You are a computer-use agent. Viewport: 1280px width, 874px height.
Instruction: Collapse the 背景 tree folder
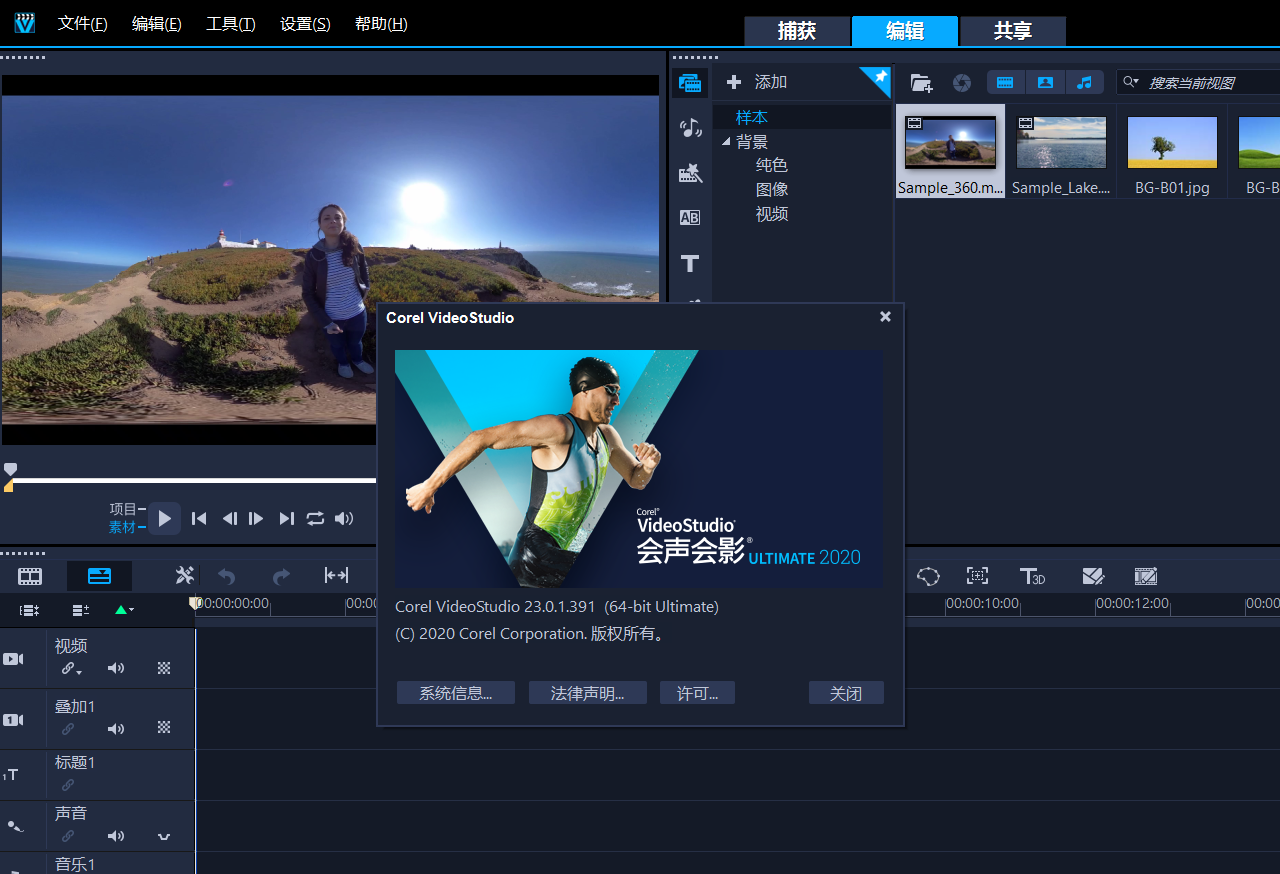pos(726,142)
